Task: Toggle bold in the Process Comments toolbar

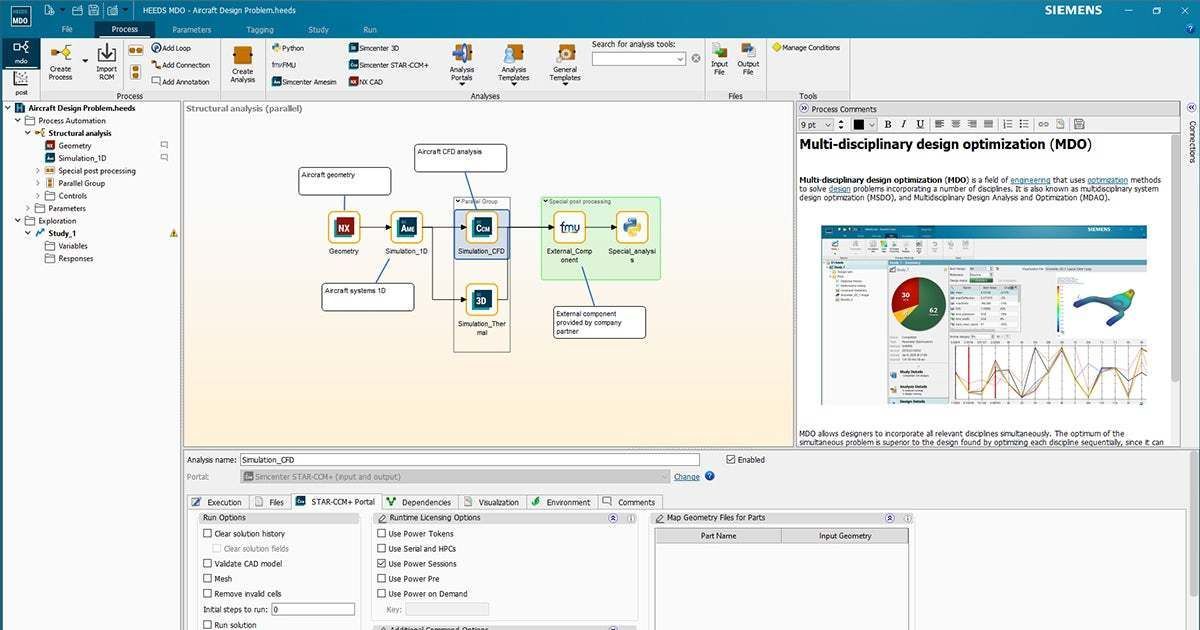Action: 887,124
